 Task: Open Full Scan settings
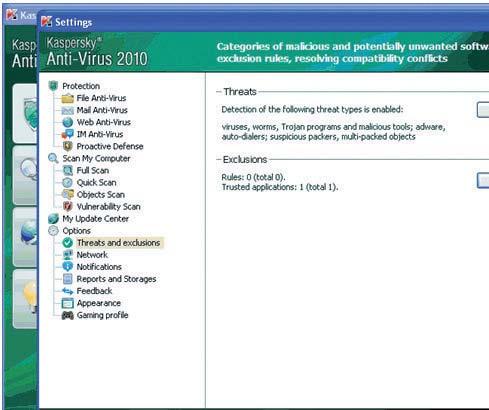point(93,170)
